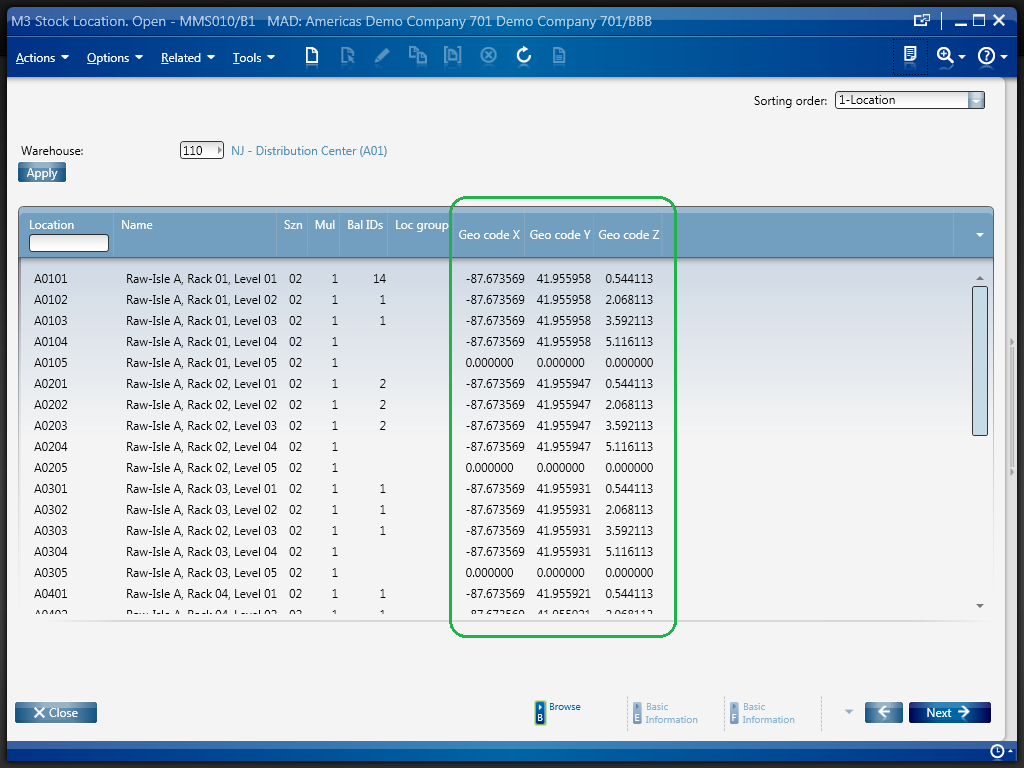This screenshot has width=1024, height=768.
Task: Click the Close button at bottom left
Action: (x=56, y=712)
